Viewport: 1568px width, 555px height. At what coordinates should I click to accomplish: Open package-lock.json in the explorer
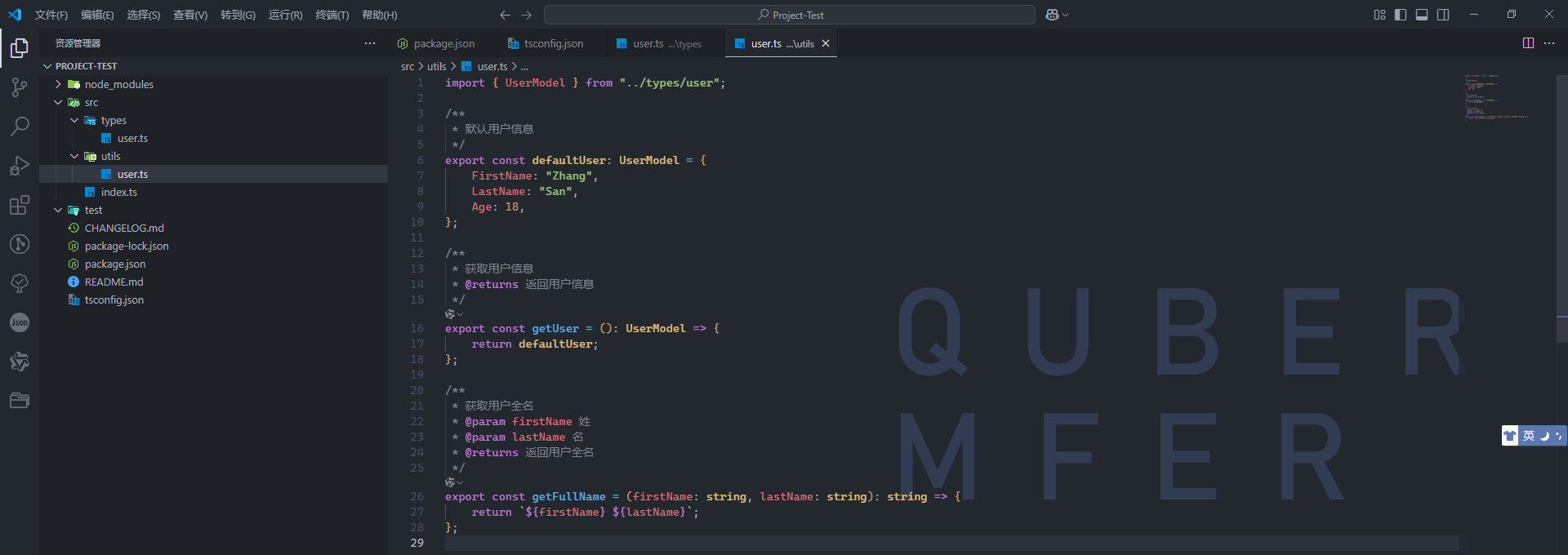pos(127,246)
